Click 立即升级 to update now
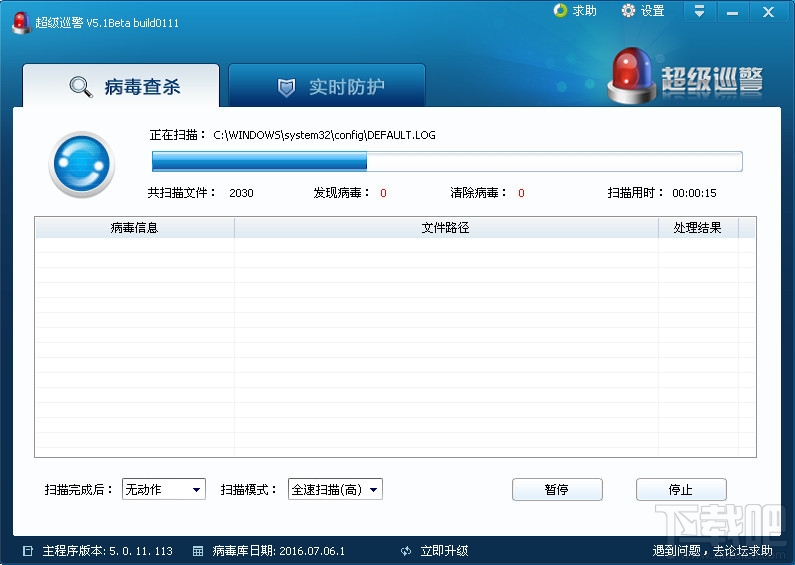 (444, 551)
